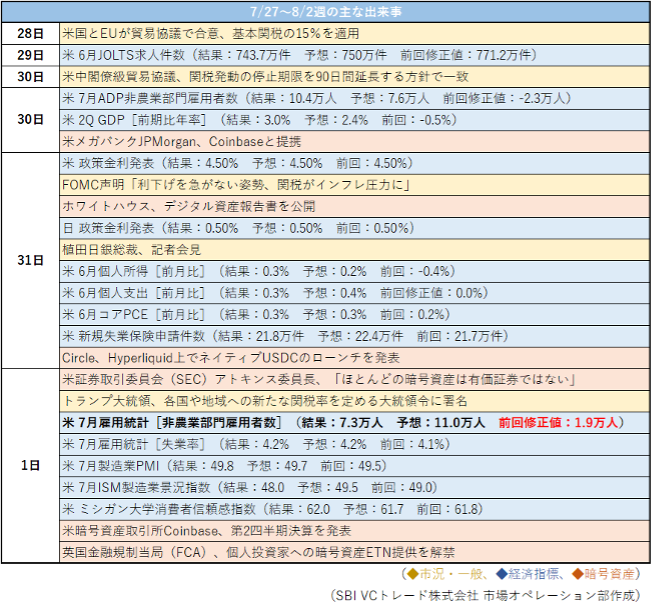652x604 pixels.
Task: Click the '英国金融規制当局（FCA）' row
Action: pyautogui.click(x=355, y=552)
